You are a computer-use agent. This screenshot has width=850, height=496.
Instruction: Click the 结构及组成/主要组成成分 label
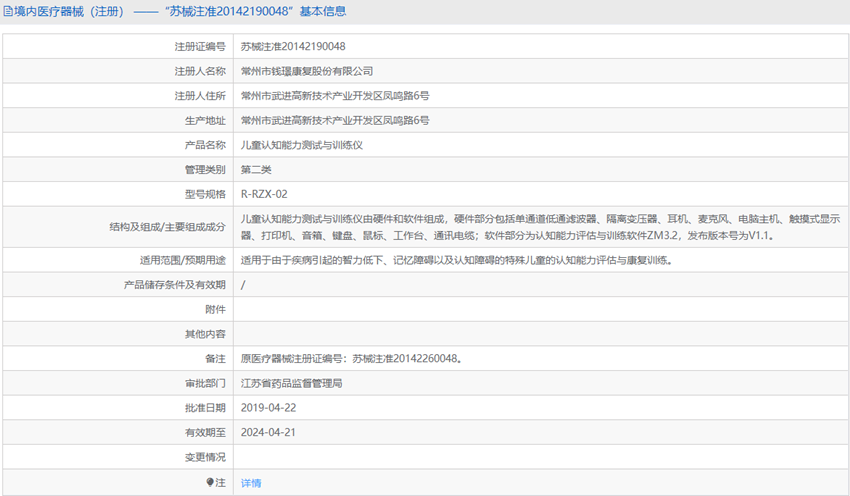click(x=168, y=227)
